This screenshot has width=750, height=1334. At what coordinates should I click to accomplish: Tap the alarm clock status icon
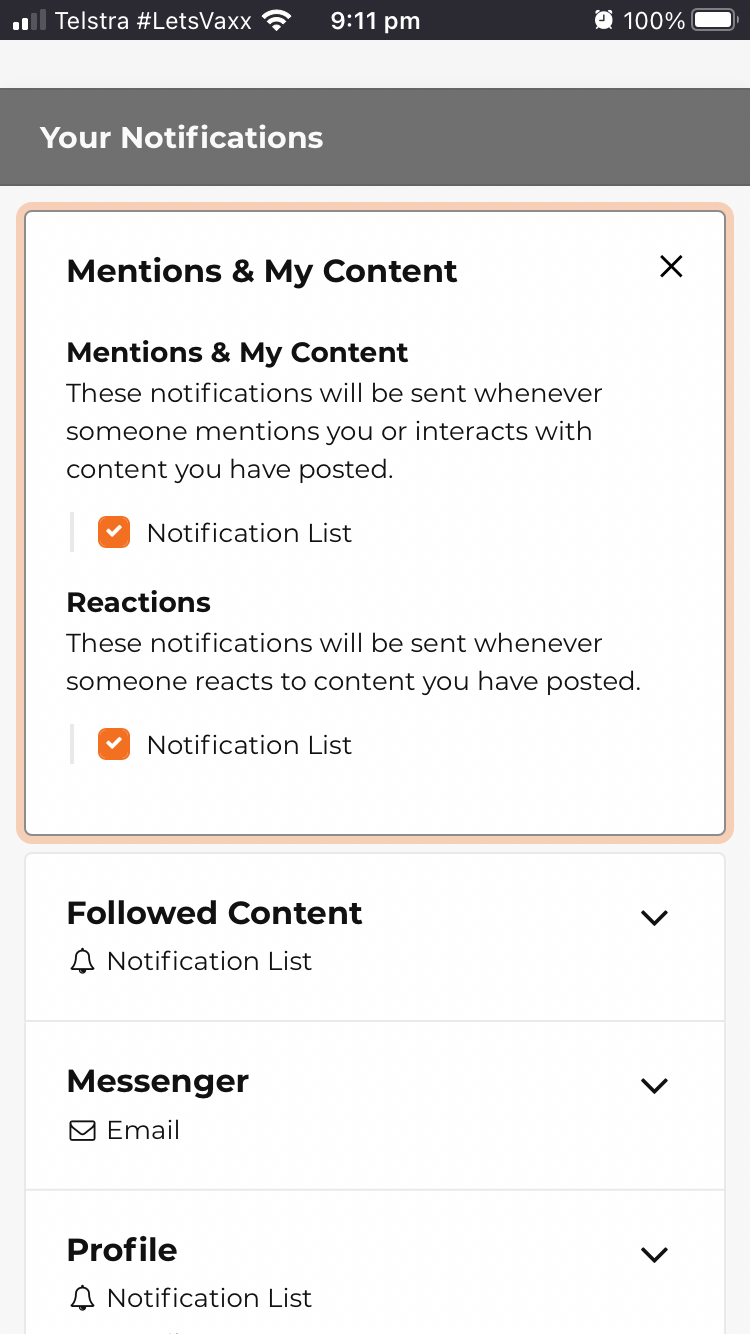pos(603,20)
